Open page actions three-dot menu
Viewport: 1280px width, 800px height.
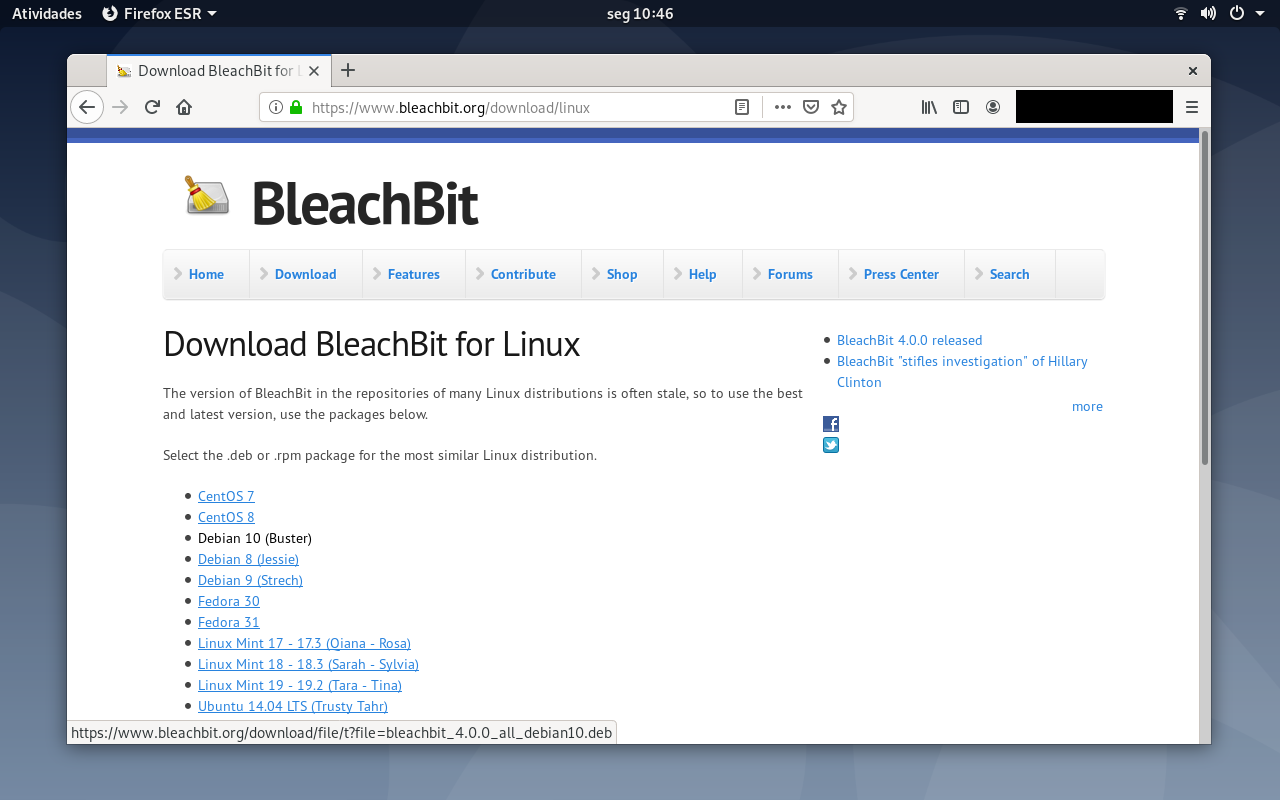[783, 107]
